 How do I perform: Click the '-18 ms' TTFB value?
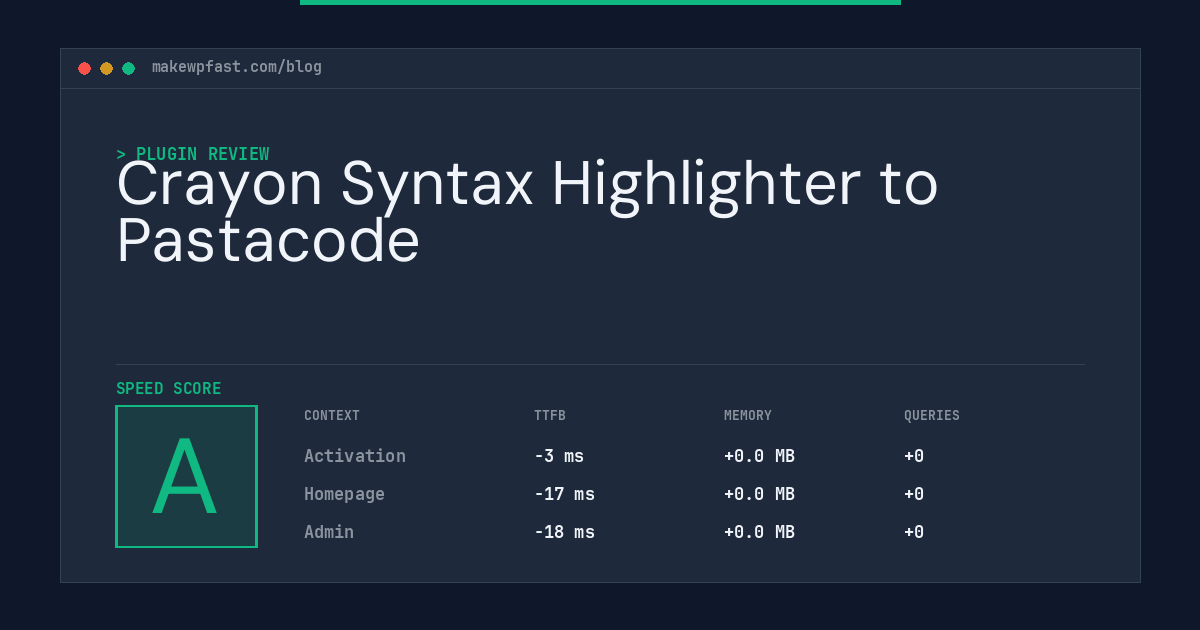coord(564,532)
